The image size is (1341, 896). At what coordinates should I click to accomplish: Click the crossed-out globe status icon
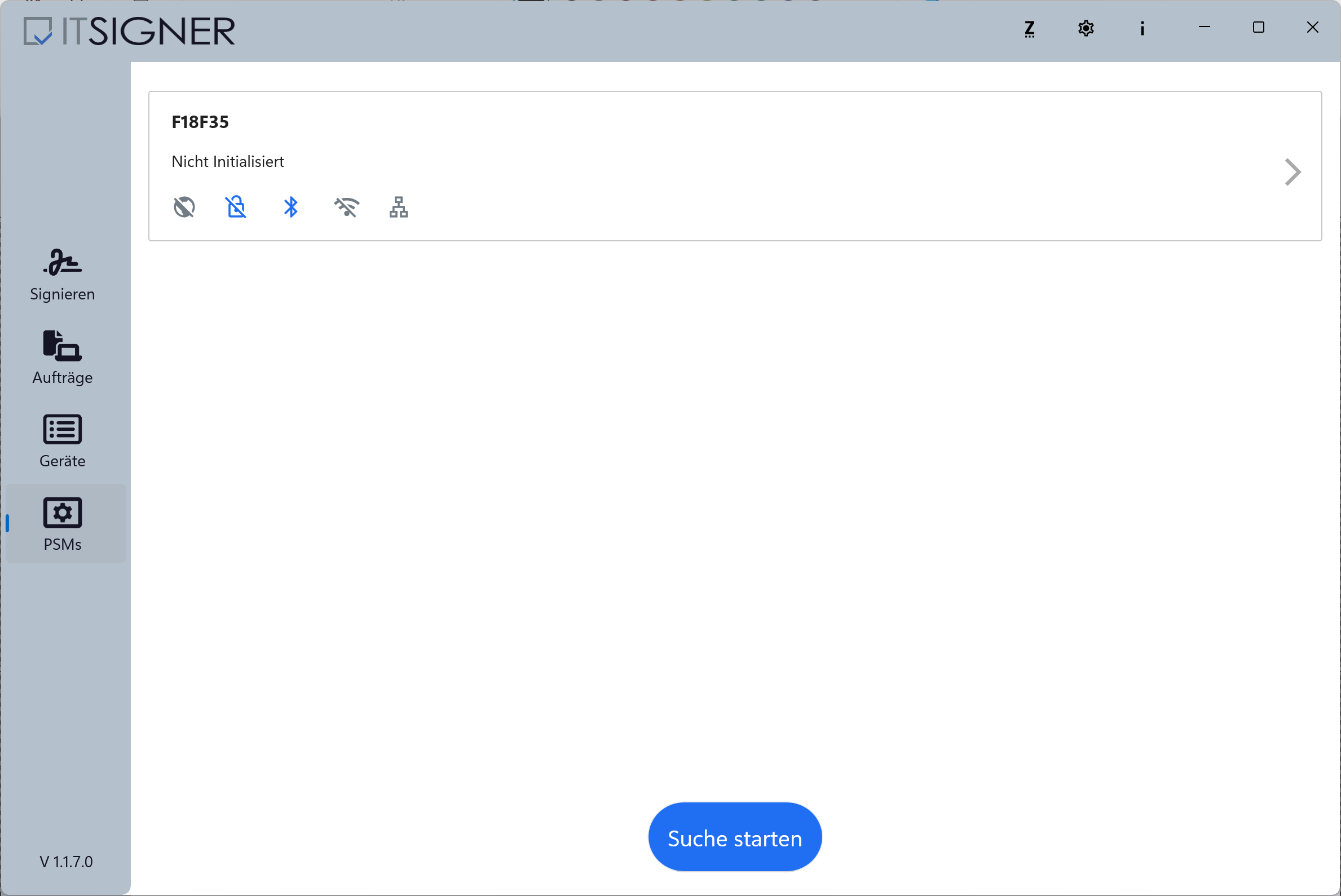184,207
